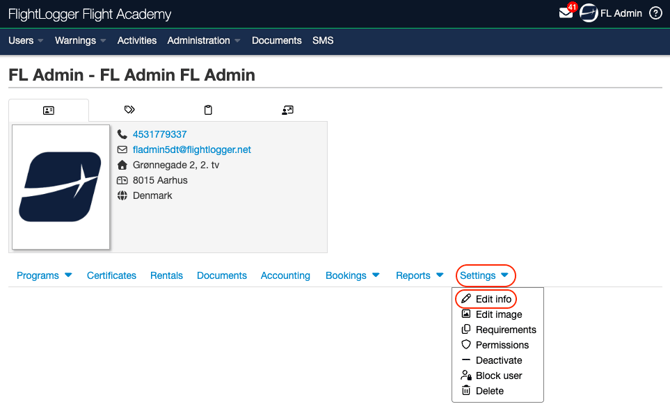Click the envelope icon beside the email address
The width and height of the screenshot is (670, 411).
[122, 150]
